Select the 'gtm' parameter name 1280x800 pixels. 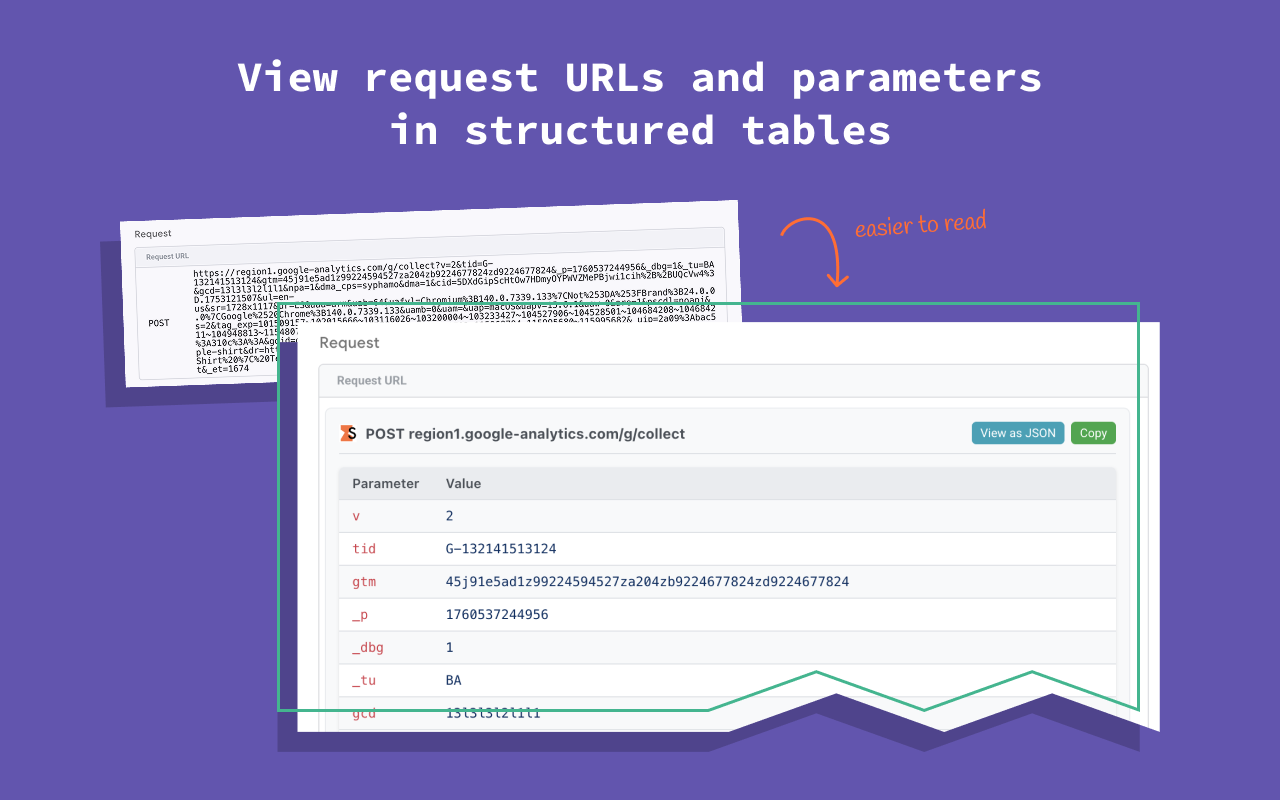coord(364,582)
